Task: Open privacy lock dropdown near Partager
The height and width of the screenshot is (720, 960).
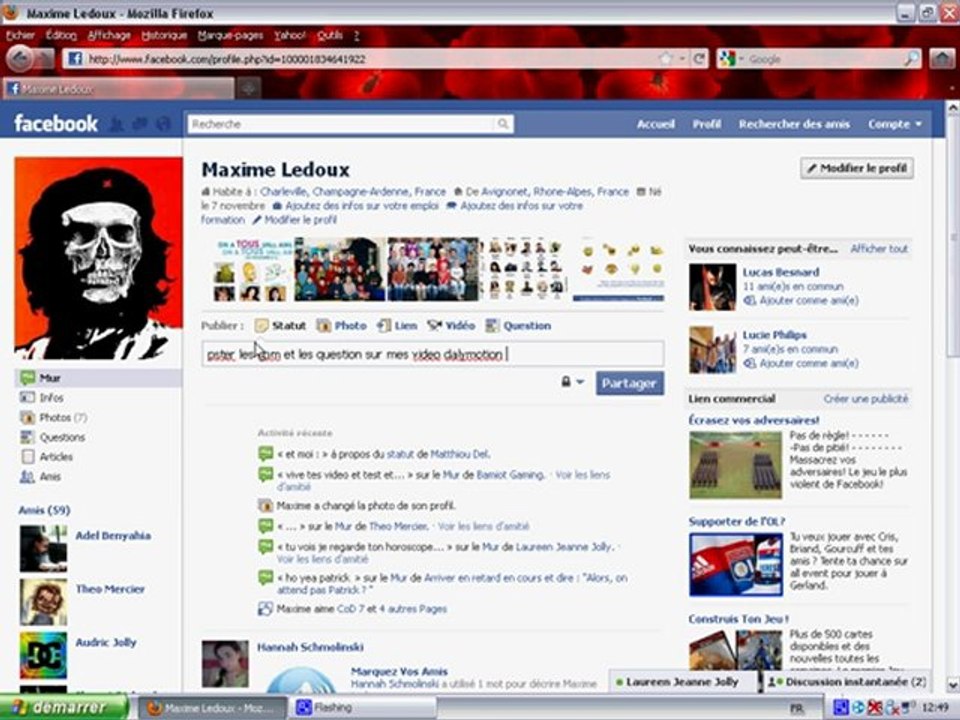Action: click(572, 382)
